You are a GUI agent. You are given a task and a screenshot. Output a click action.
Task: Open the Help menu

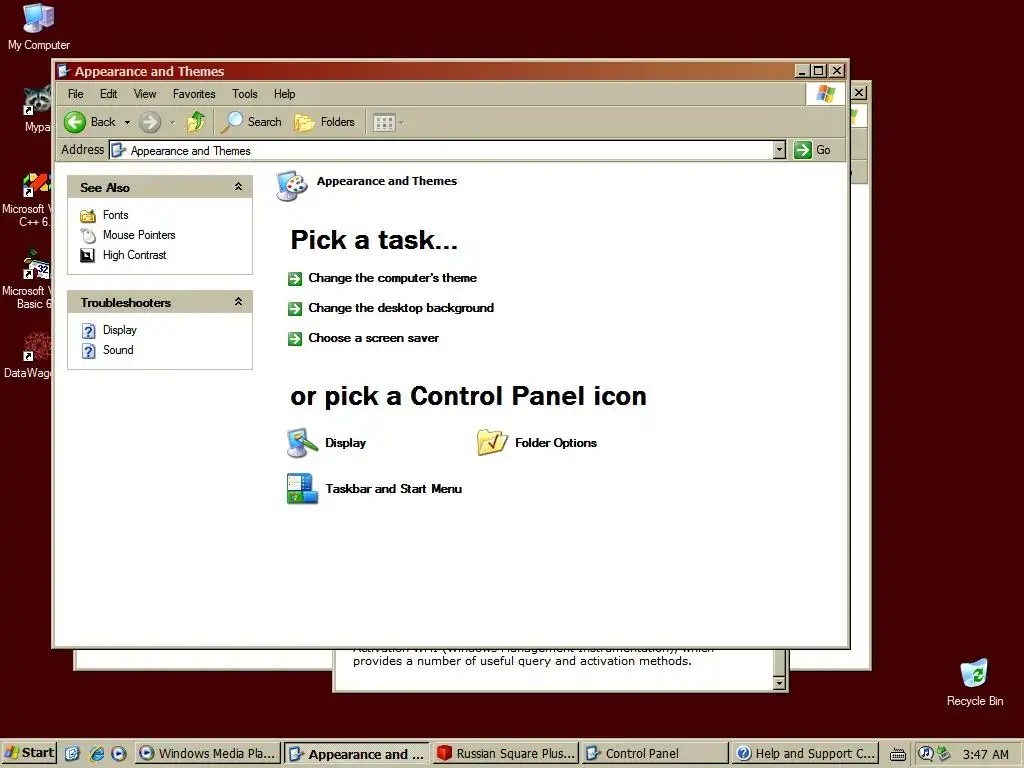coord(284,94)
